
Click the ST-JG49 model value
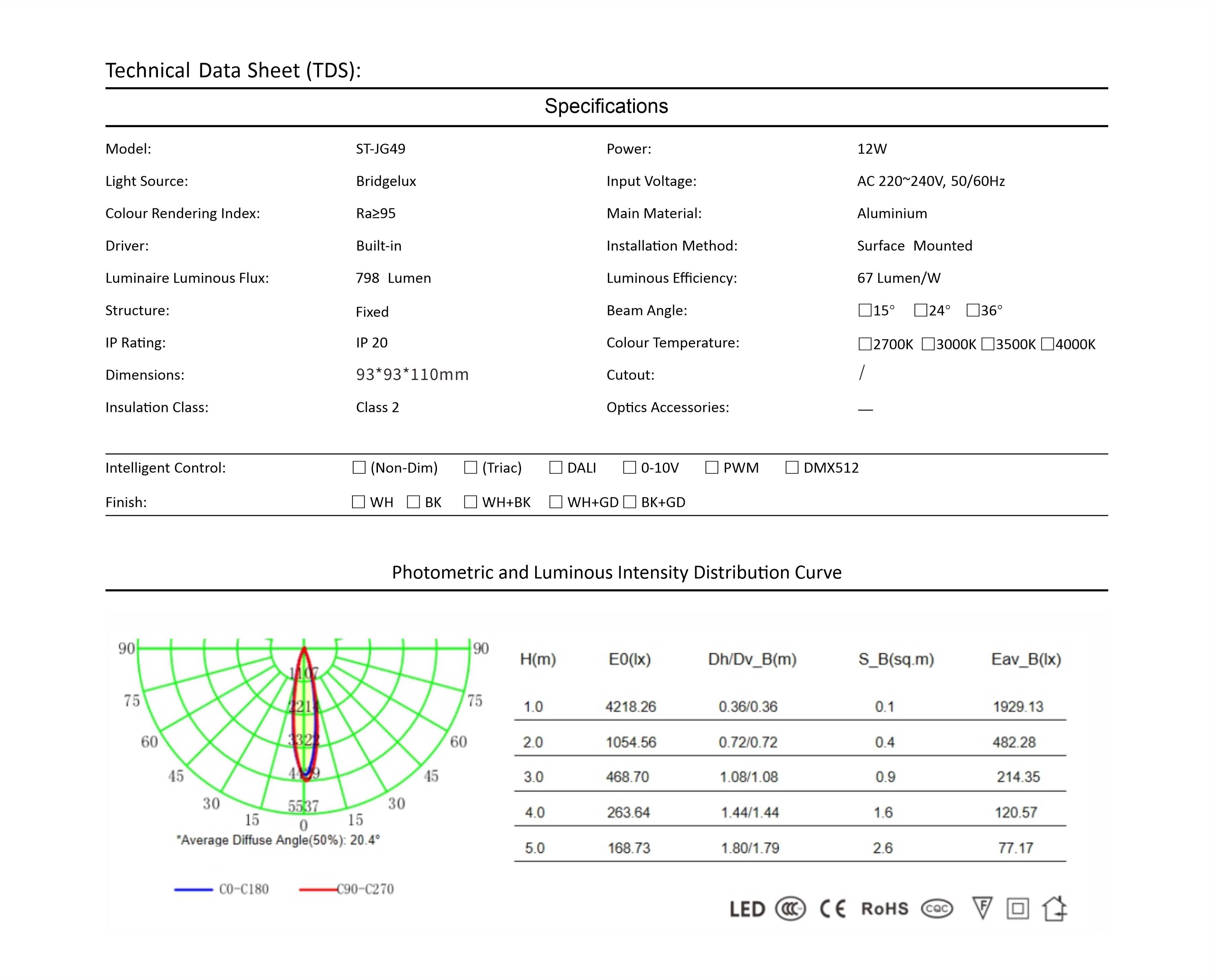click(380, 149)
